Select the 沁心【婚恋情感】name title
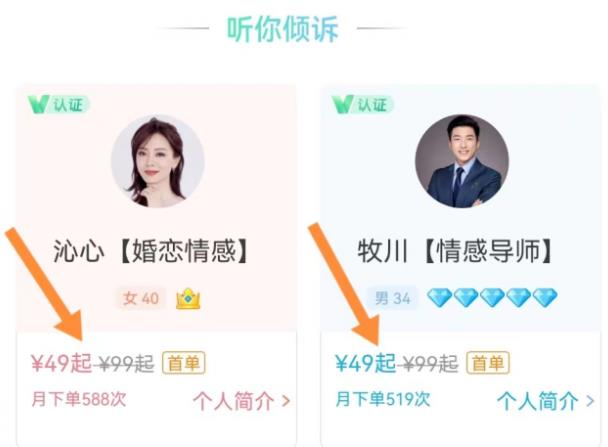The width and height of the screenshot is (608, 447). [x=150, y=251]
